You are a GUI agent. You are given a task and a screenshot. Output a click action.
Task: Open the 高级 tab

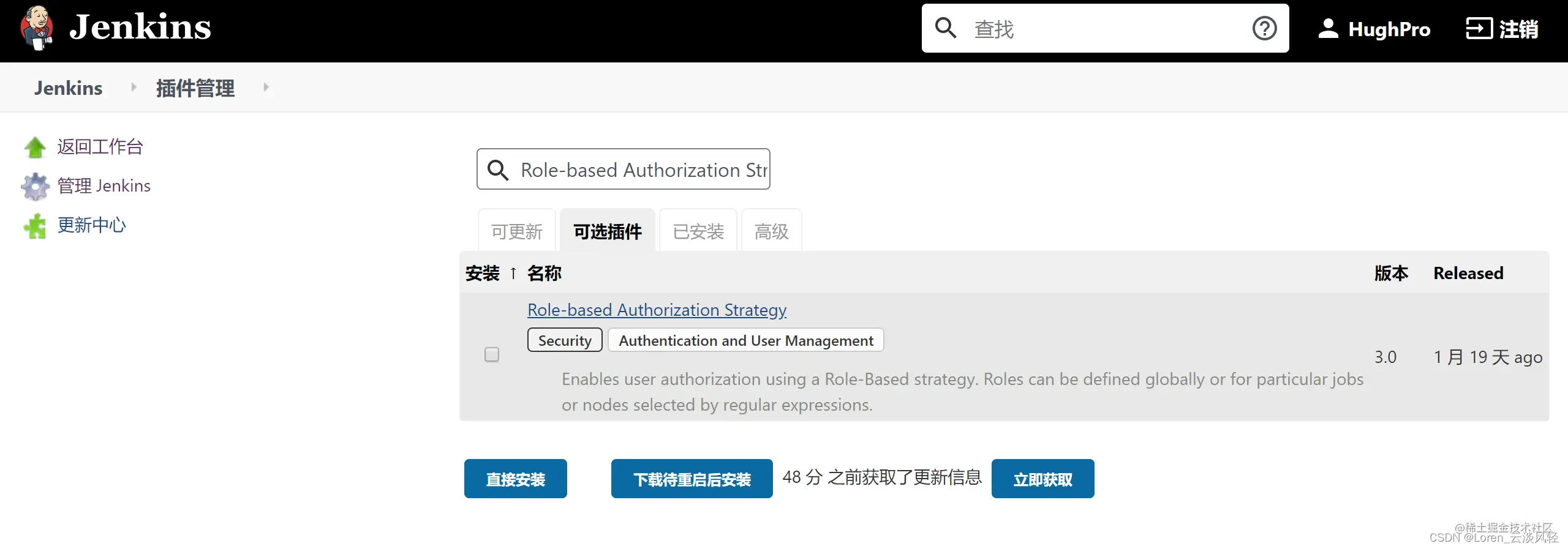771,231
